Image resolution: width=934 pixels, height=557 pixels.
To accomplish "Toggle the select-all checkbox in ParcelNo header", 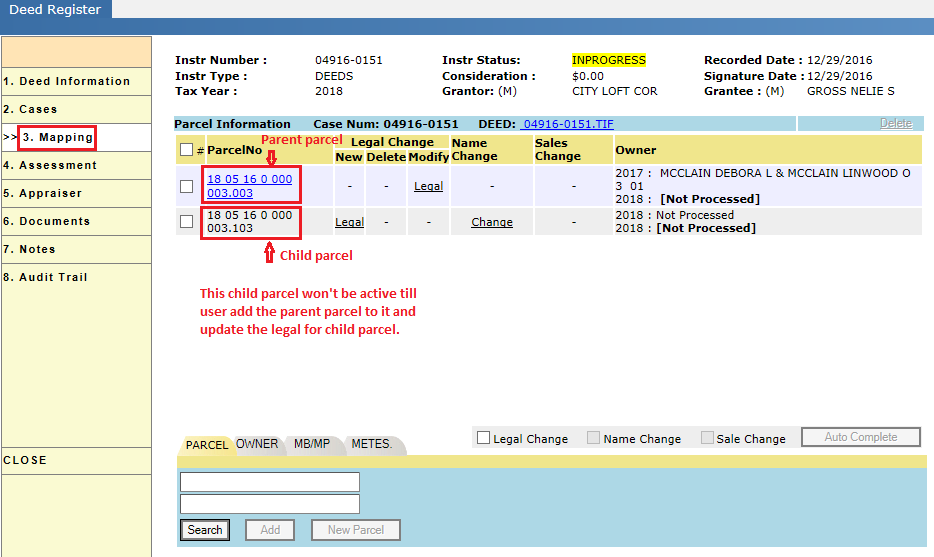I will (186, 150).
